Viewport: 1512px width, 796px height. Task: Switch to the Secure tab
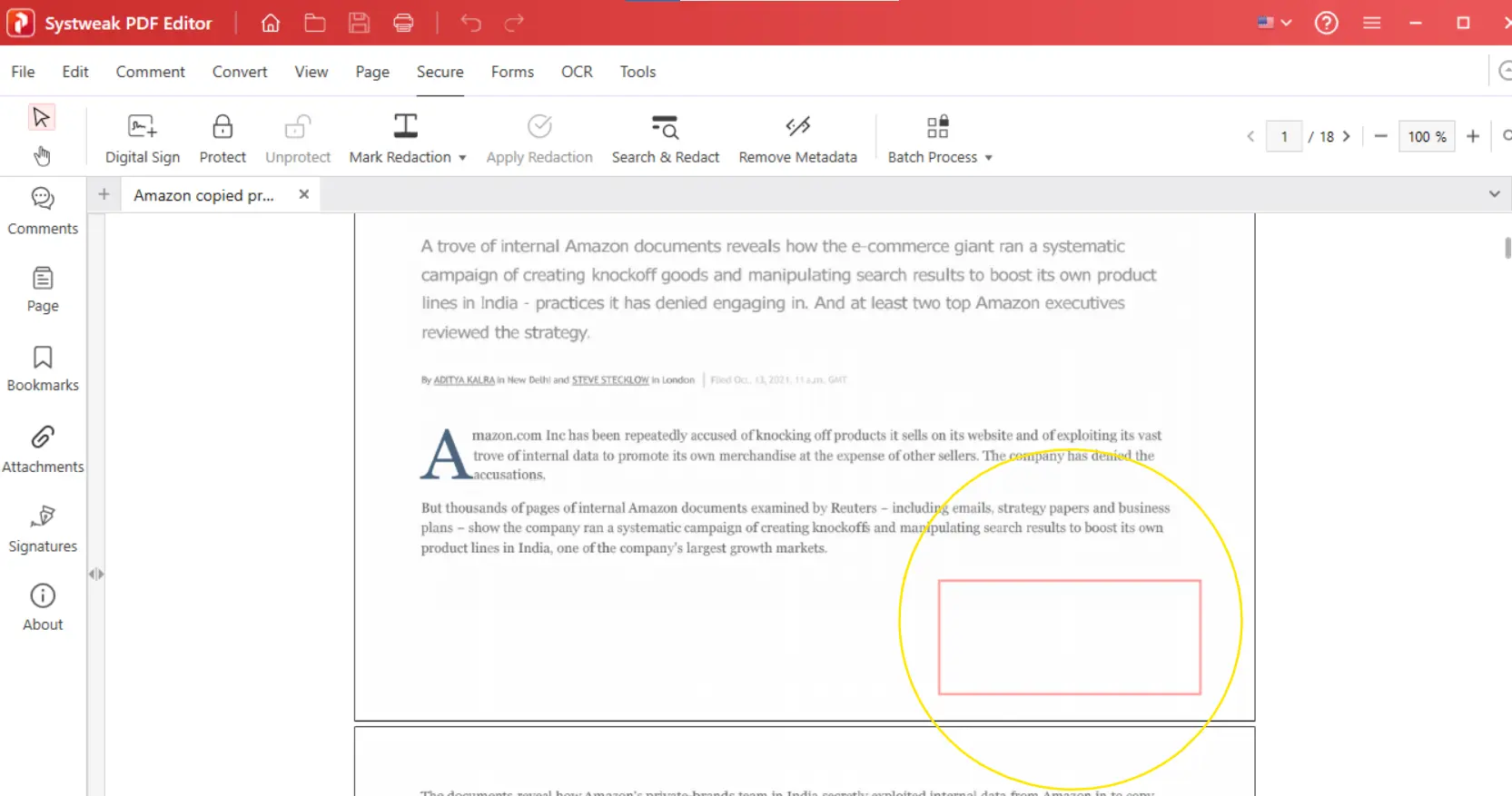click(440, 72)
